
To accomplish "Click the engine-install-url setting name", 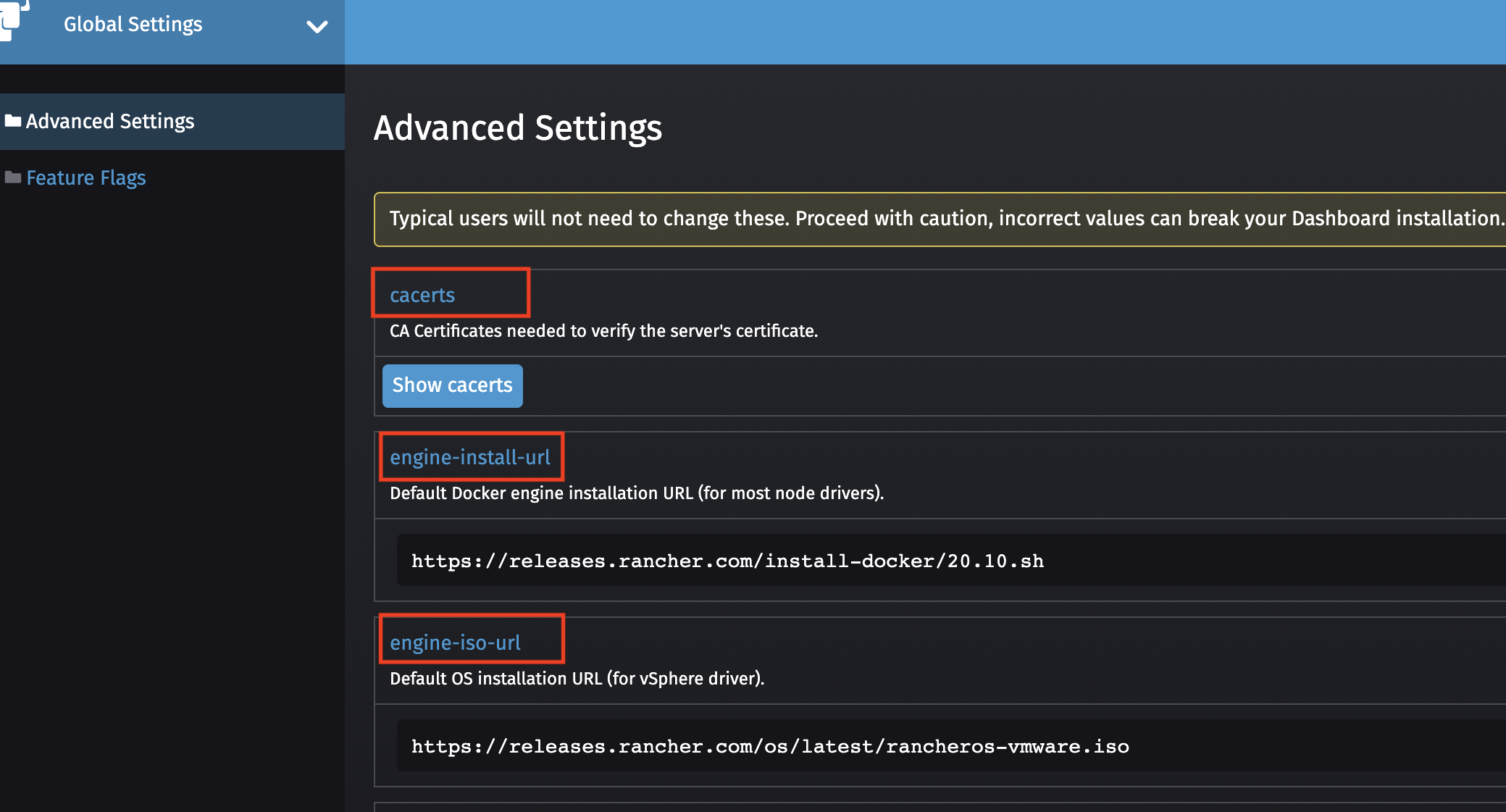I will [x=470, y=457].
